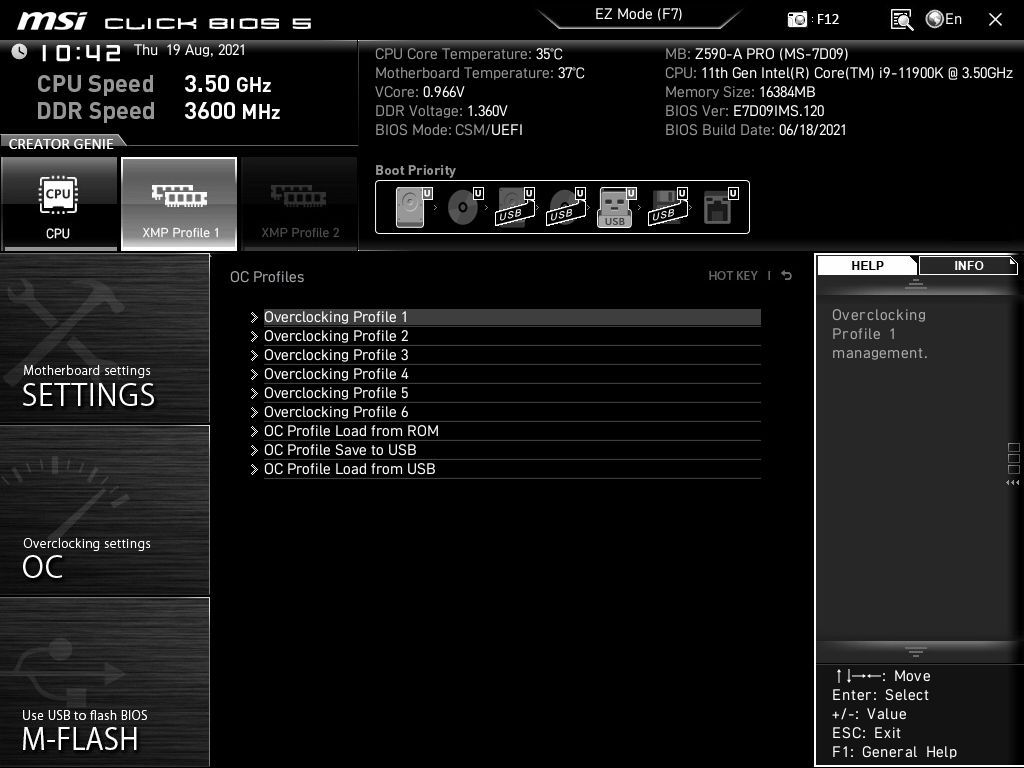Screen dimensions: 1024x768
Task: Select the Overclocking Profile 5 entry
Action: [512, 392]
